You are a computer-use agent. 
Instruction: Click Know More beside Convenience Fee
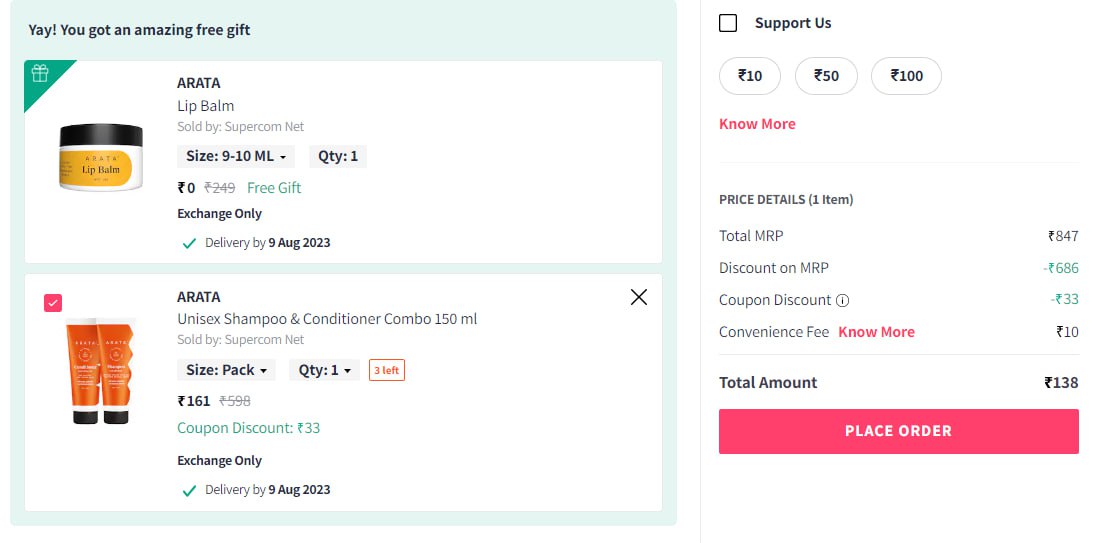877,332
